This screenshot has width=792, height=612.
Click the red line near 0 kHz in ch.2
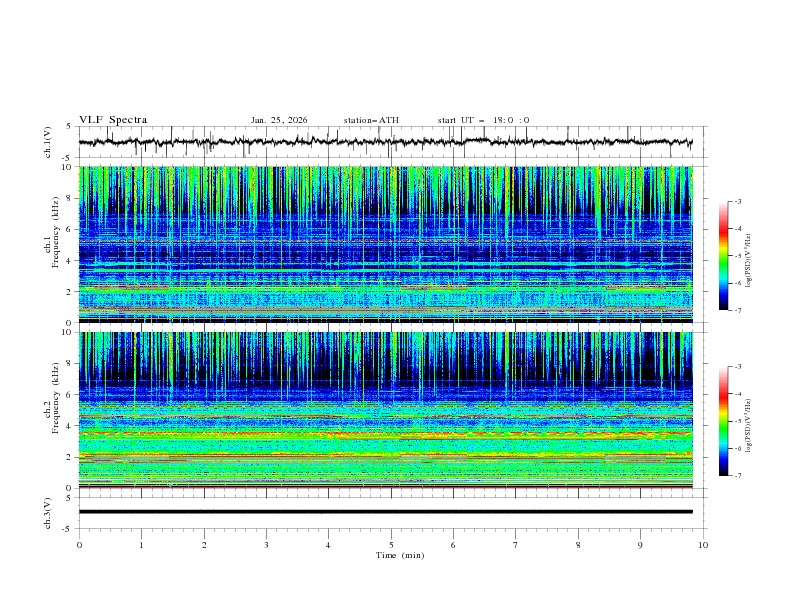pos(385,487)
